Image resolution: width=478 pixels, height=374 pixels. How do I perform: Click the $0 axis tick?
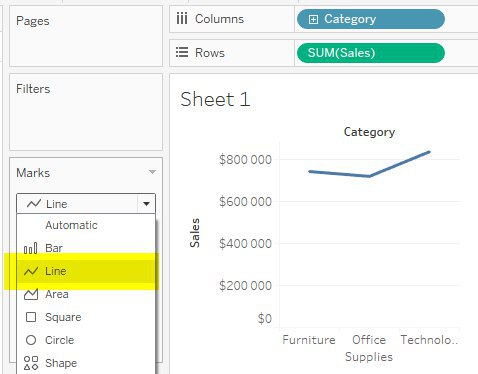click(x=265, y=319)
